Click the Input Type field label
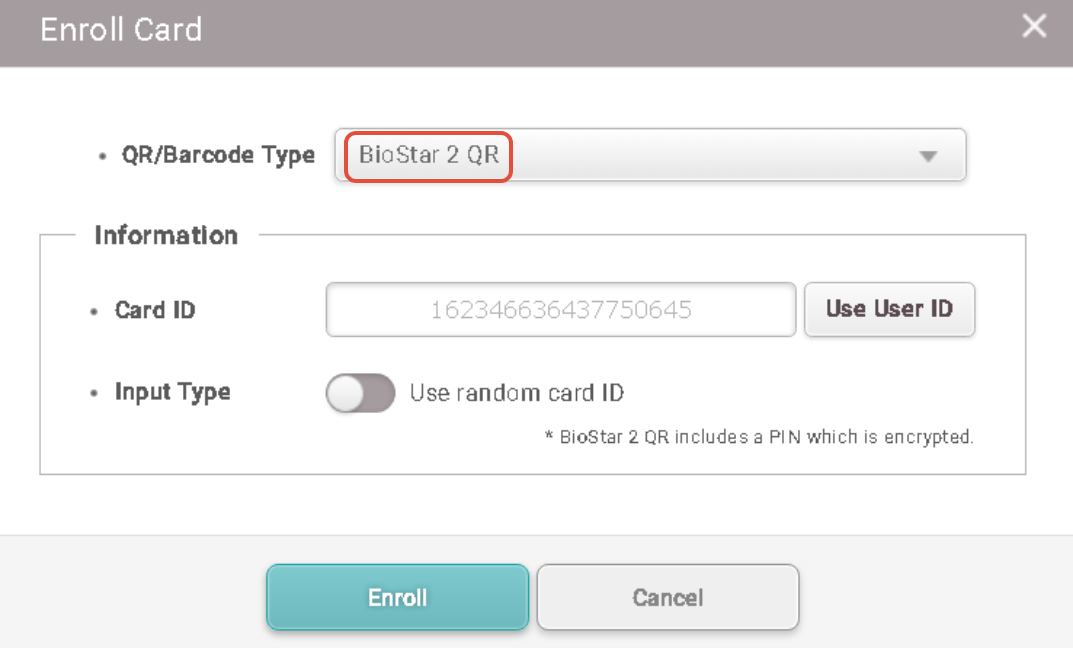This screenshot has width=1073, height=648. click(172, 392)
